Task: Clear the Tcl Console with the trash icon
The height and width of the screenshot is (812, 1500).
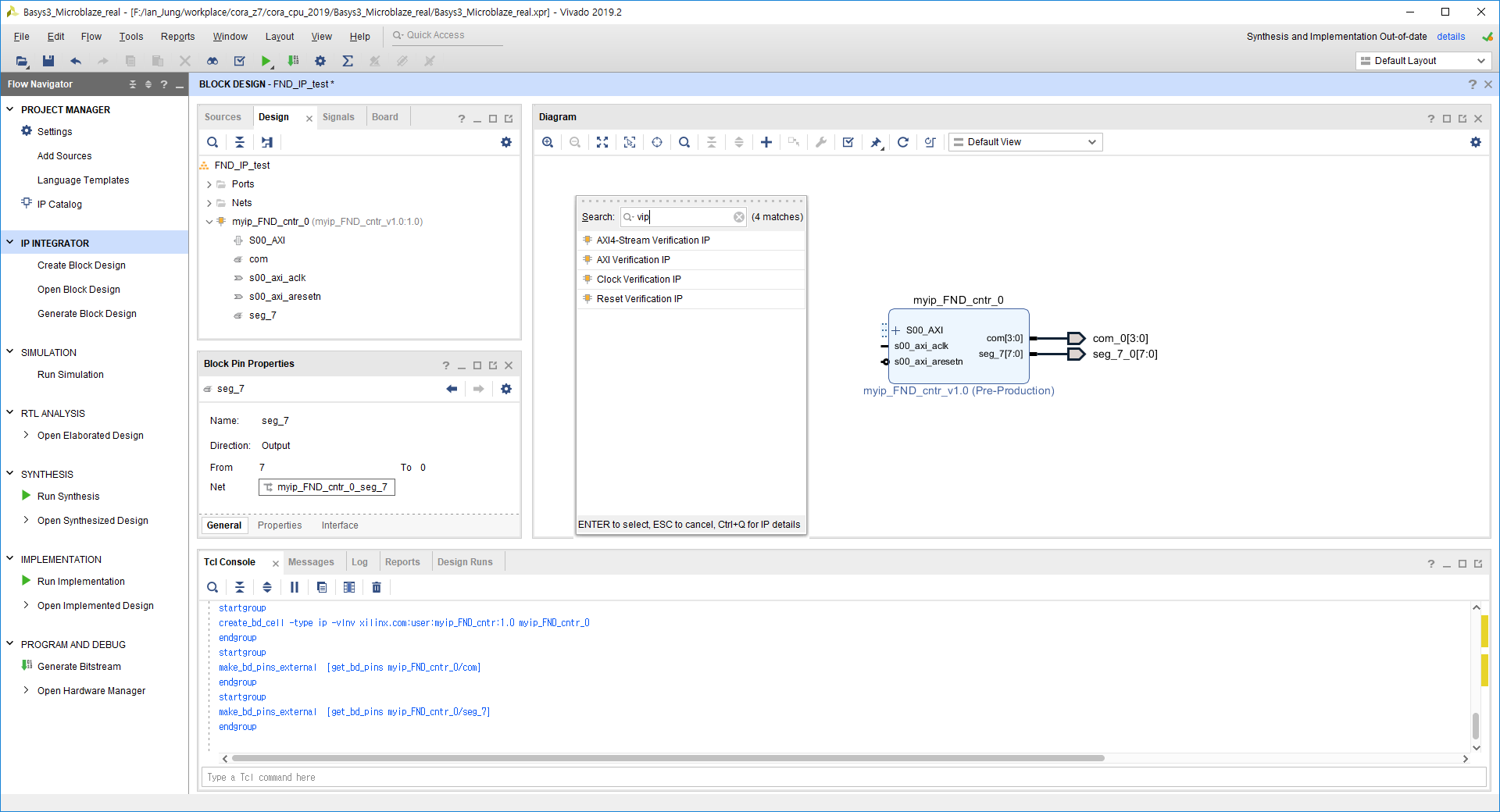Action: pos(377,587)
